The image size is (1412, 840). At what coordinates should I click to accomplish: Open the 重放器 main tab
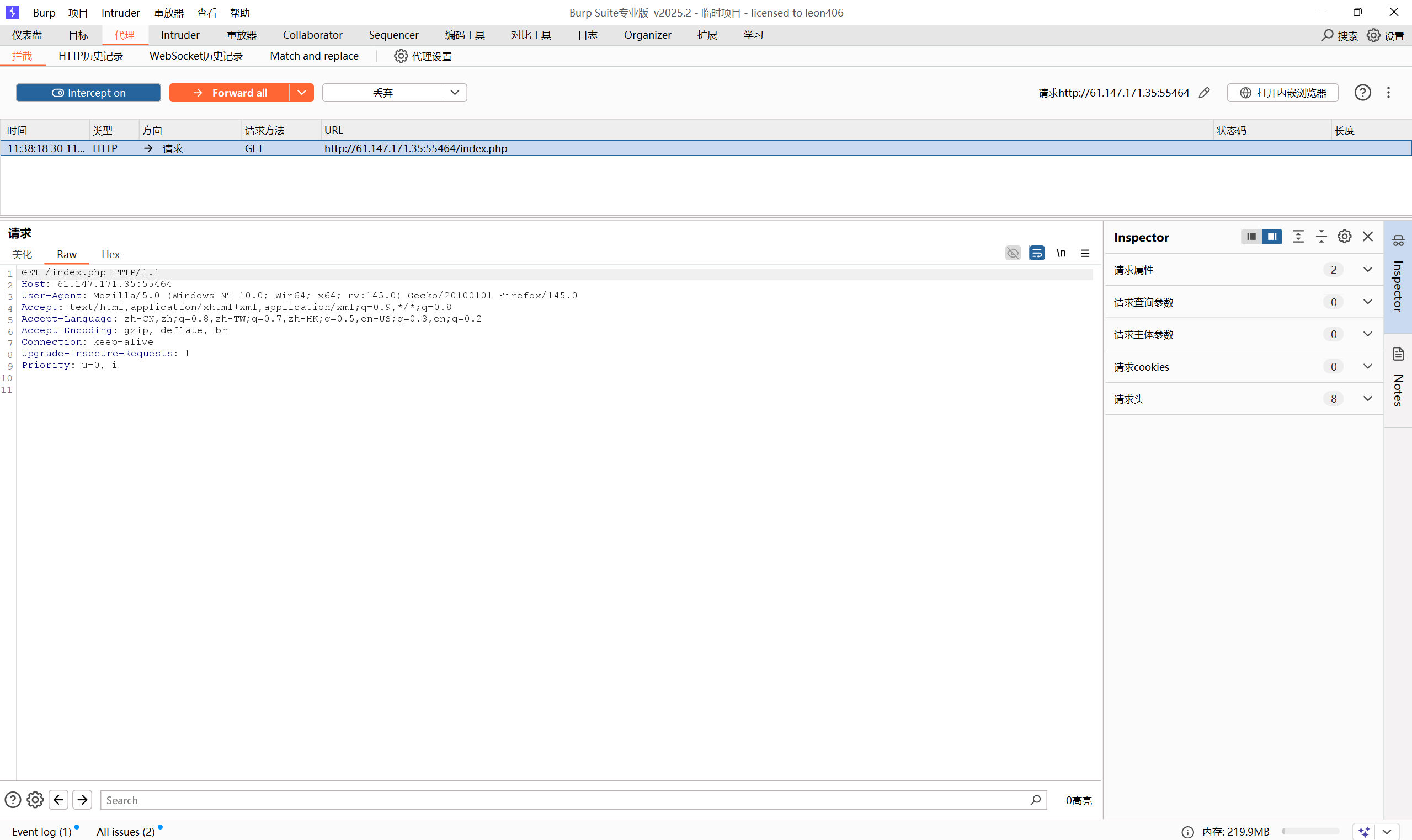pyautogui.click(x=242, y=35)
